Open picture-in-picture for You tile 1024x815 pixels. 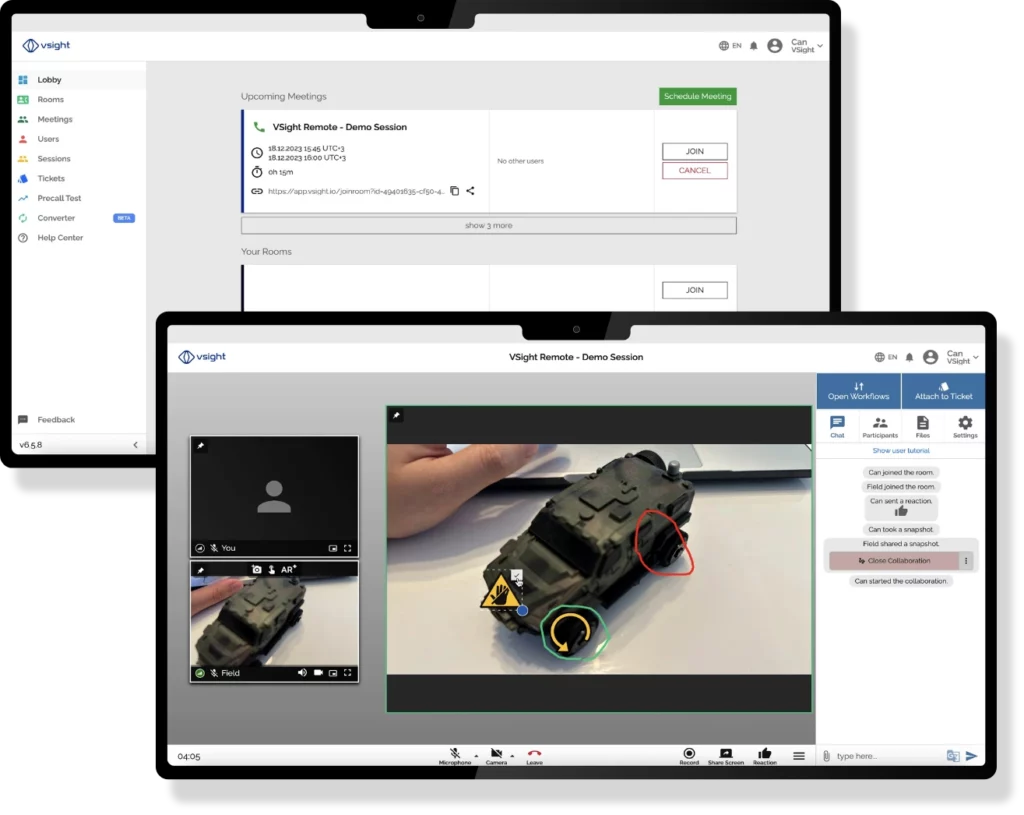point(333,548)
